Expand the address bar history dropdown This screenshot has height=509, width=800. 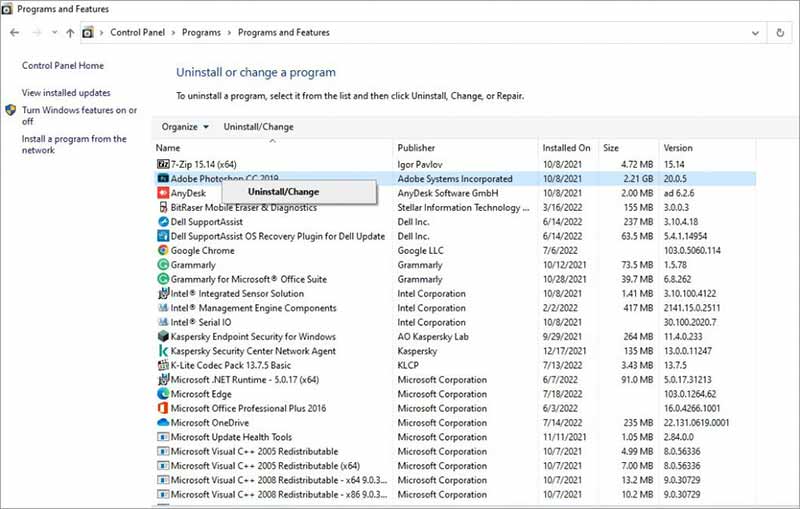[755, 33]
